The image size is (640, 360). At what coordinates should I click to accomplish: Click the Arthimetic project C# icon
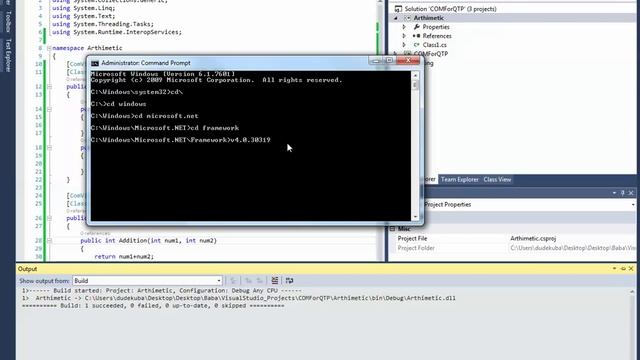point(407,18)
